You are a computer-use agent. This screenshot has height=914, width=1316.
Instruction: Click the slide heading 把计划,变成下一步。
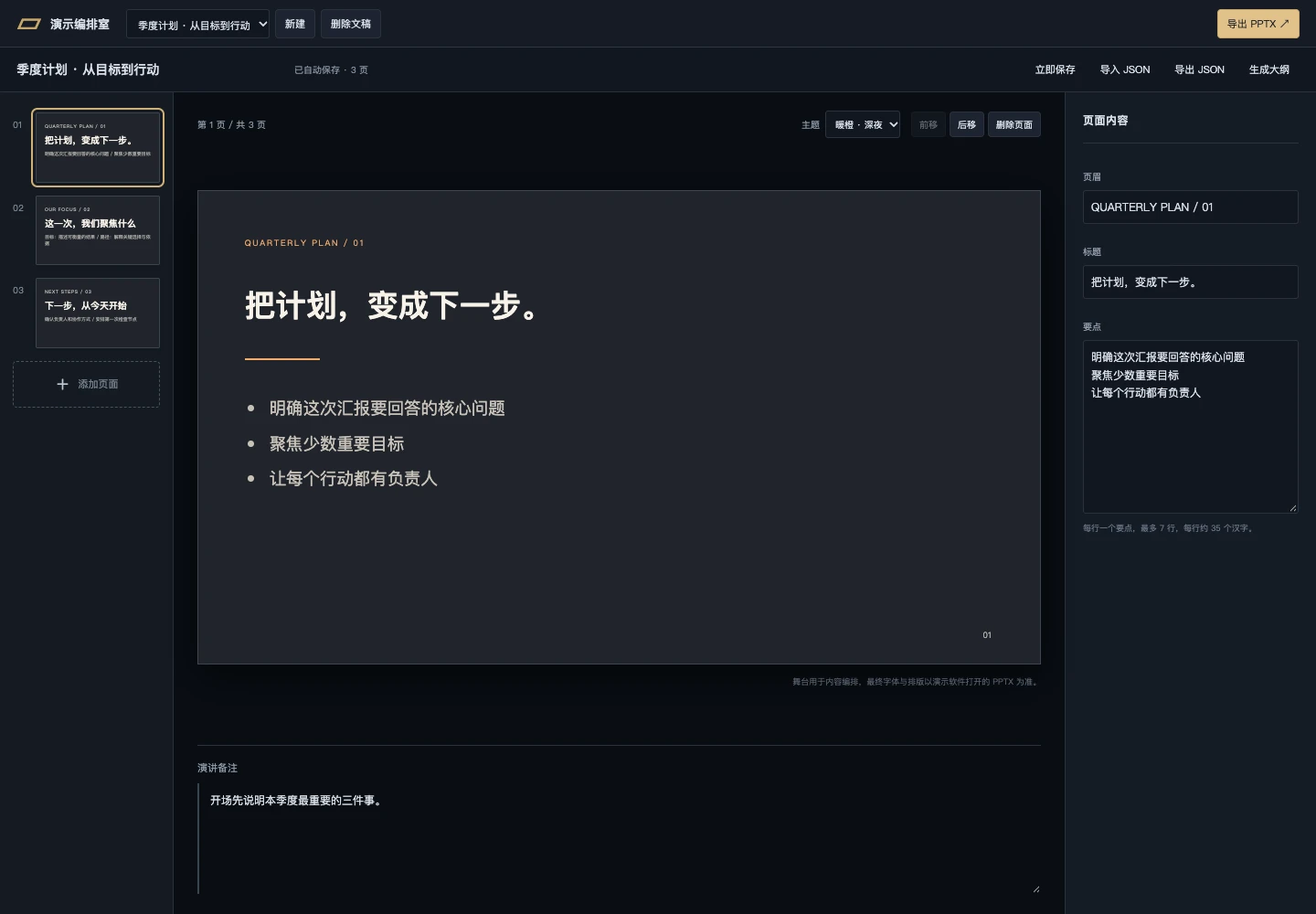[393, 305]
